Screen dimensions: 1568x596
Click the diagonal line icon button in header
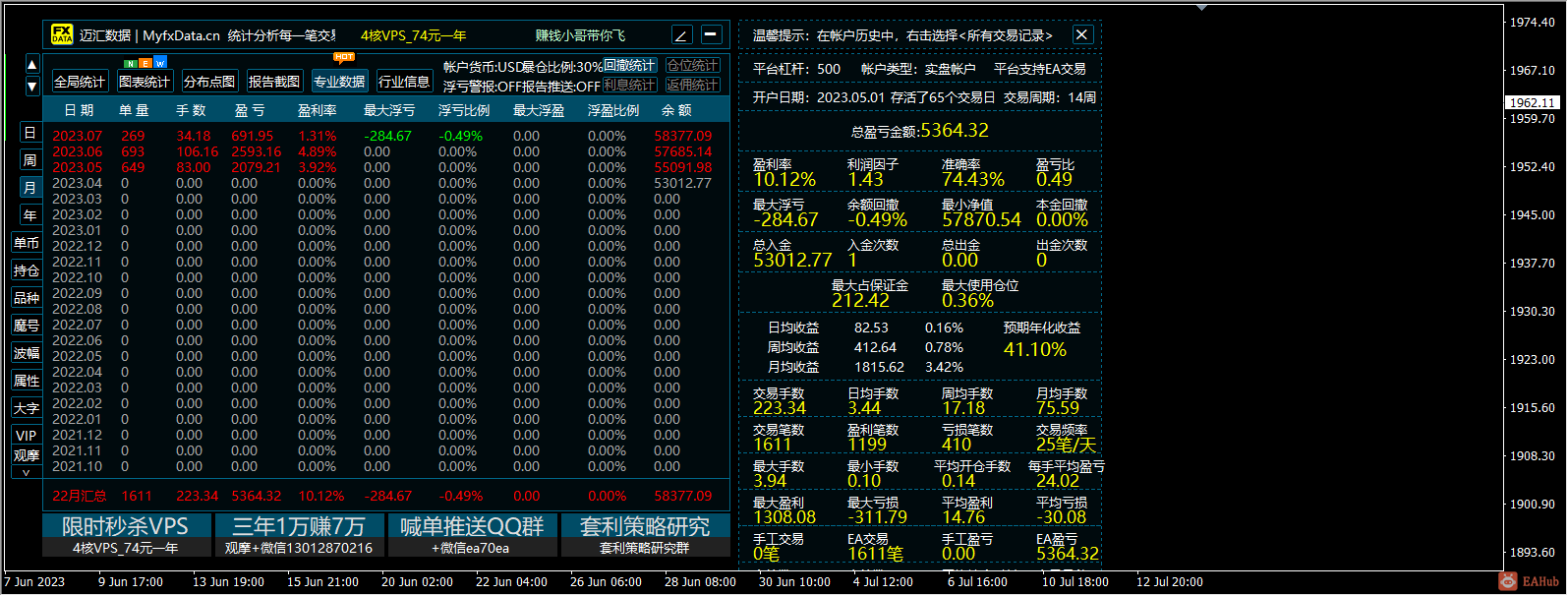pos(682,35)
